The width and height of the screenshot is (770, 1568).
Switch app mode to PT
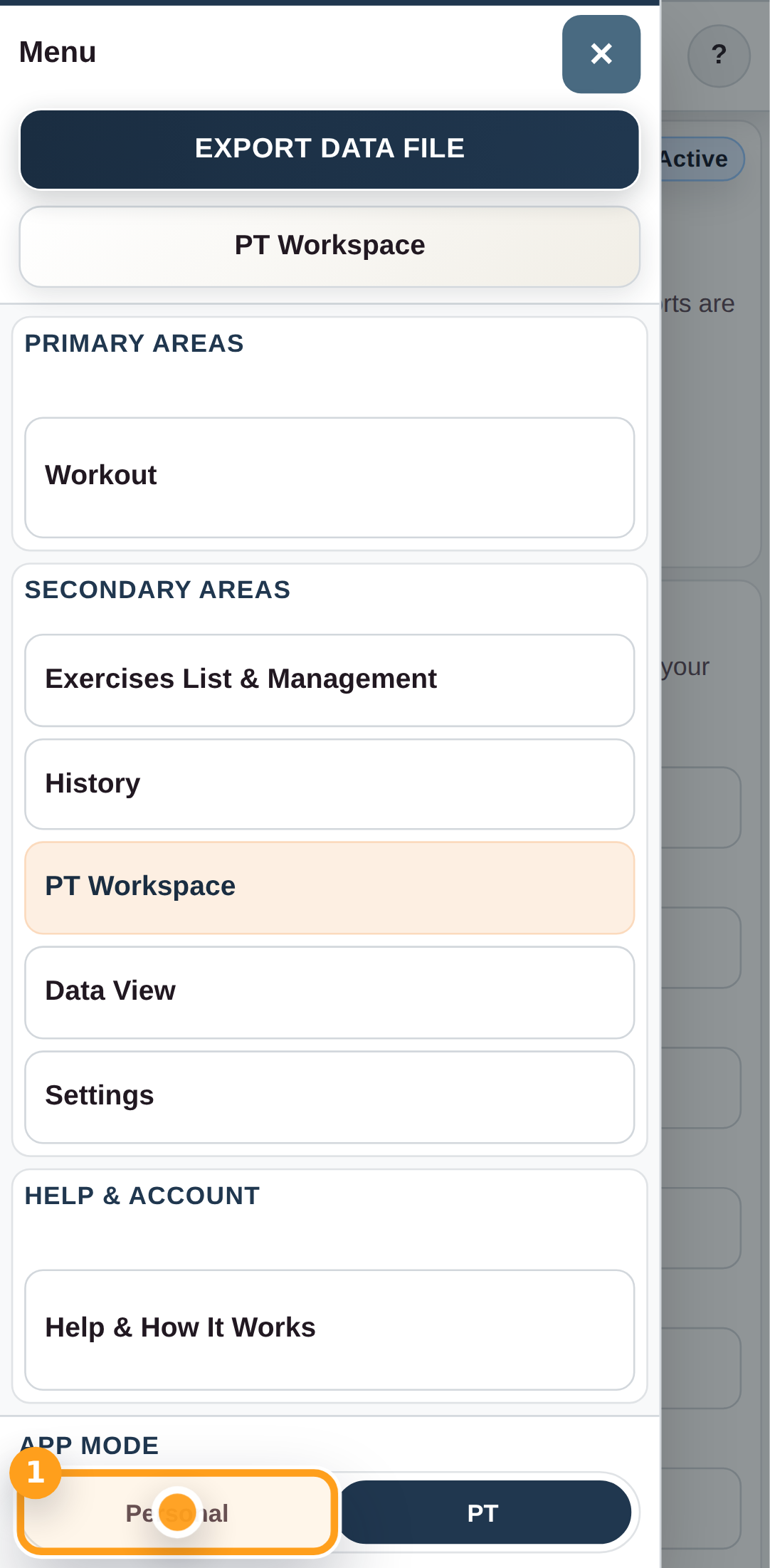click(x=484, y=1512)
